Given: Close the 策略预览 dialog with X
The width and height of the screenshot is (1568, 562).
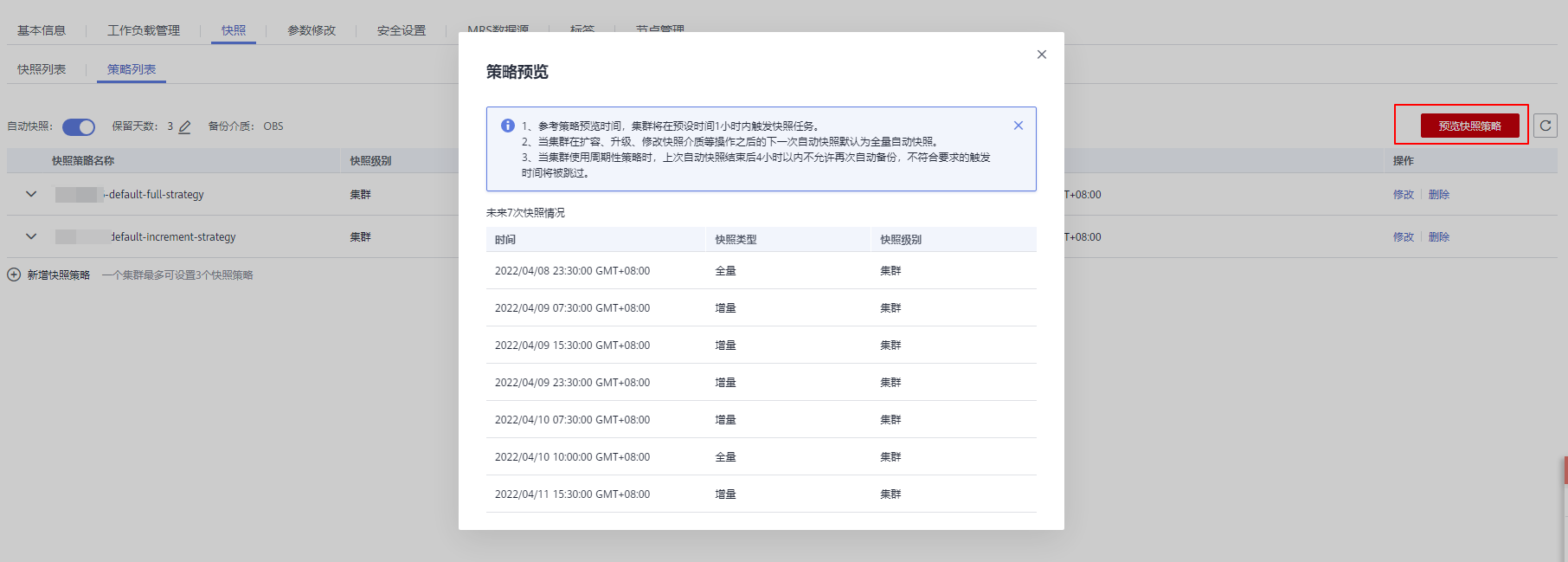Looking at the screenshot, I should [x=1042, y=55].
